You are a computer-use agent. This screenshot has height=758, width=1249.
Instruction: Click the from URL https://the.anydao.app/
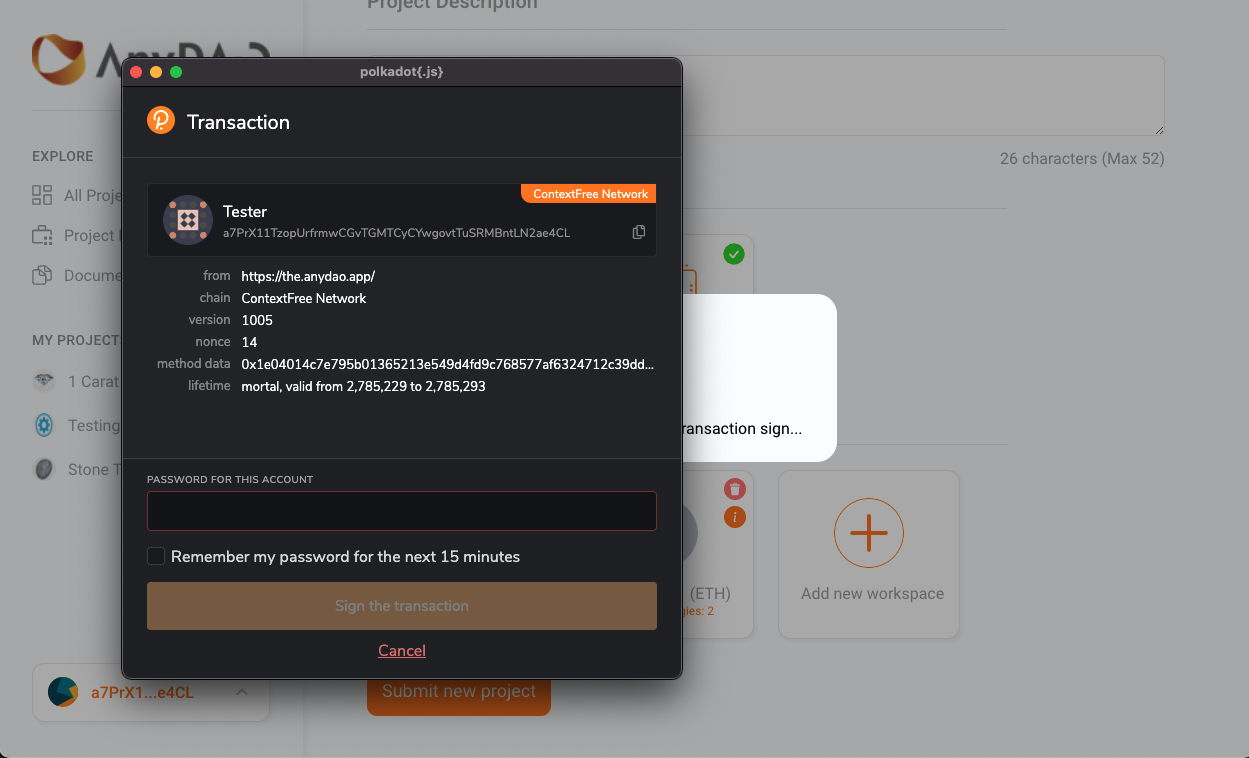click(x=308, y=276)
